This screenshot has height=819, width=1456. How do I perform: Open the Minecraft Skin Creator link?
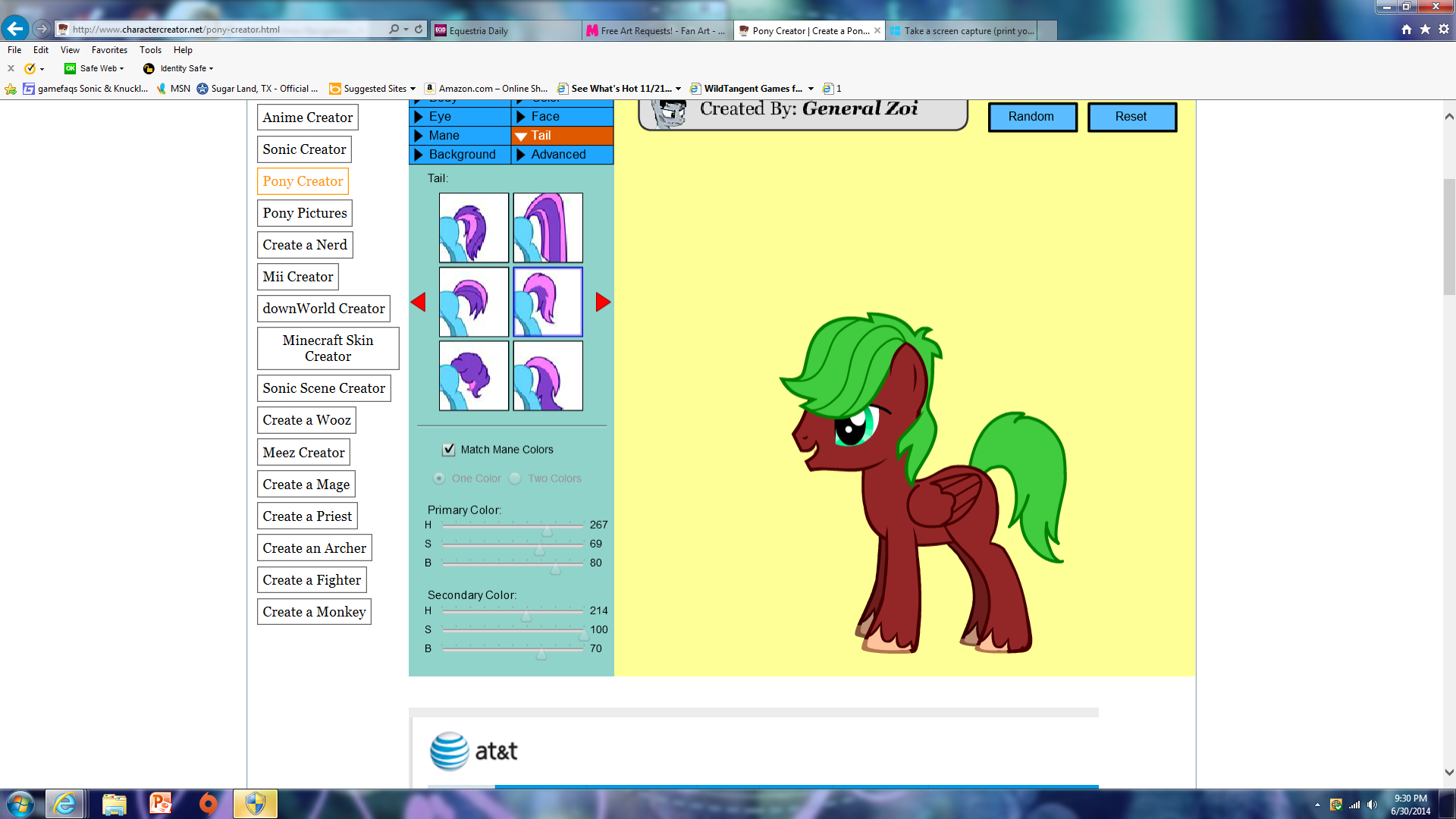(x=328, y=348)
